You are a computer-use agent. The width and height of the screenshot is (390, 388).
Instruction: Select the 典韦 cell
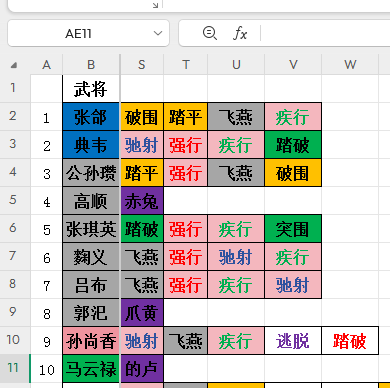pyautogui.click(x=91, y=145)
